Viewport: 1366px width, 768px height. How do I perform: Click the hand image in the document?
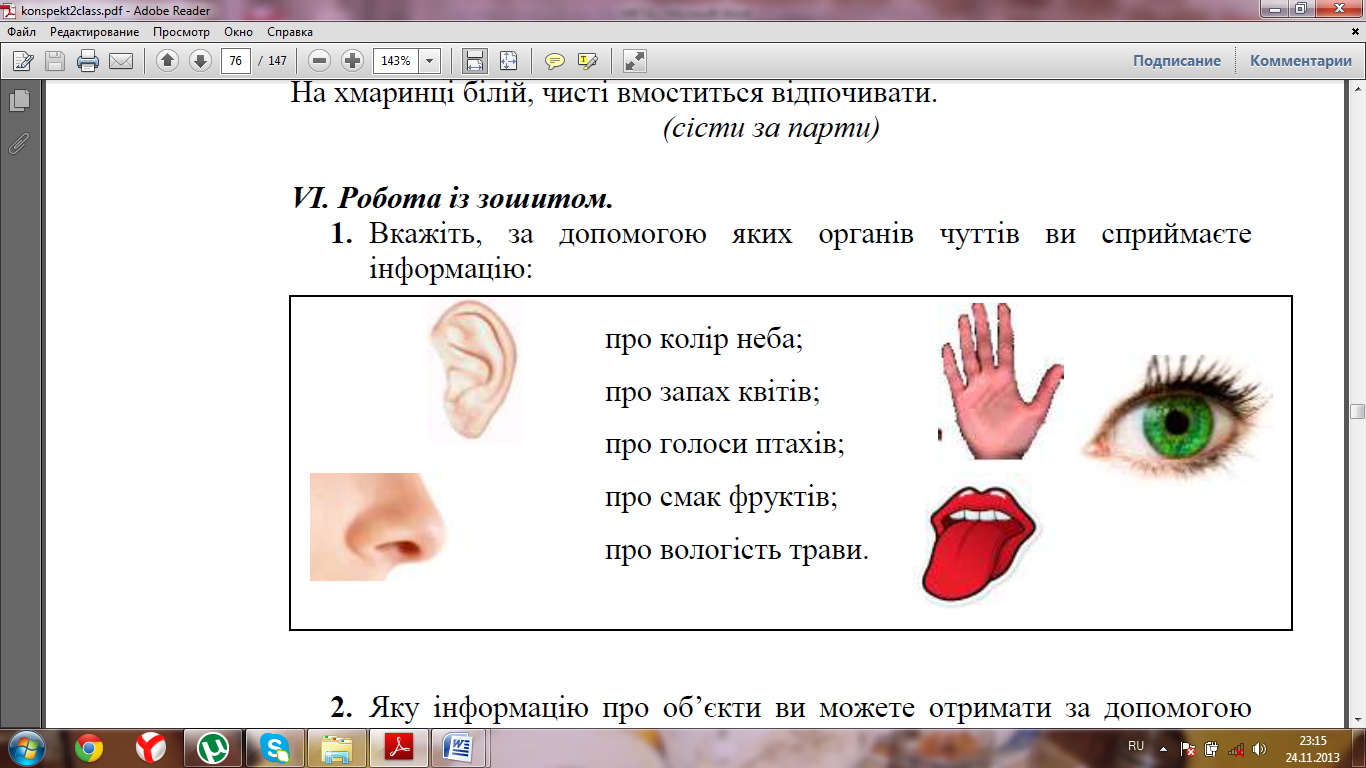[1000, 381]
